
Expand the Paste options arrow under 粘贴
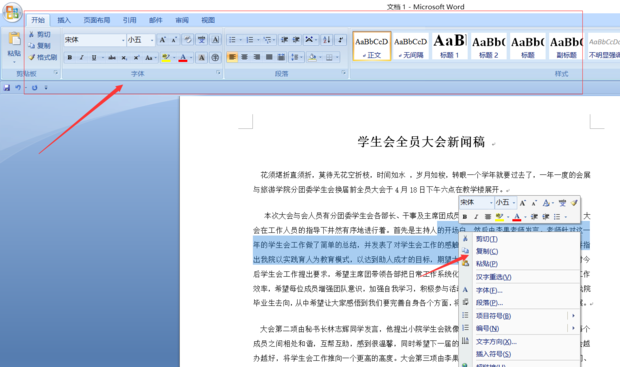pos(14,62)
